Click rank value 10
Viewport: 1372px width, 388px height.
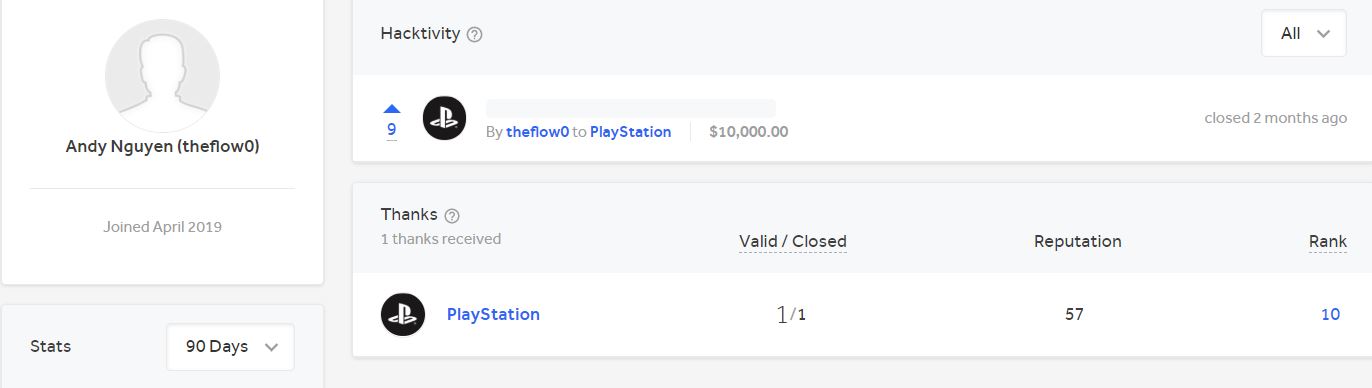click(x=1330, y=314)
